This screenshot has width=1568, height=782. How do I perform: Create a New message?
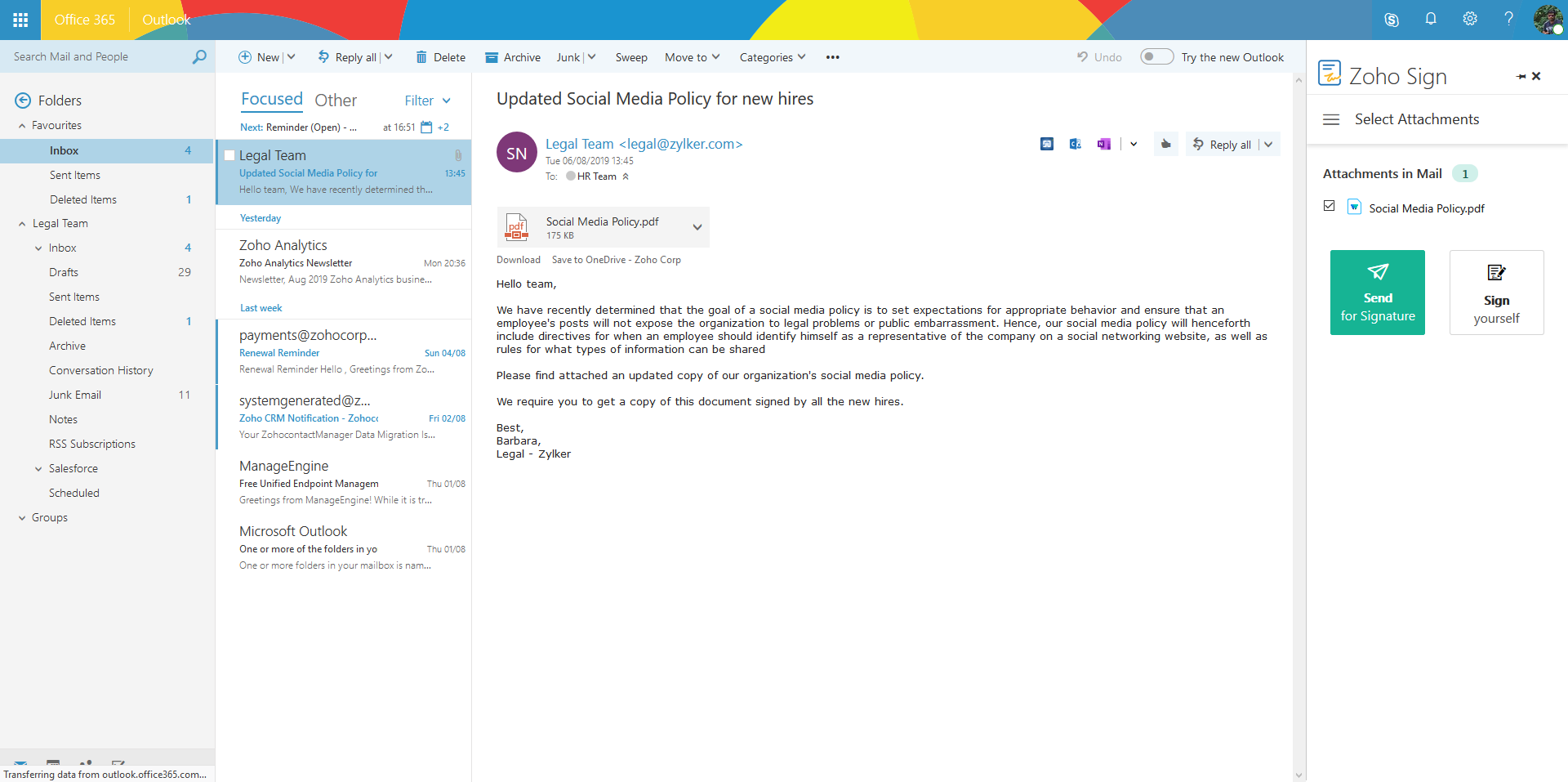click(x=259, y=57)
